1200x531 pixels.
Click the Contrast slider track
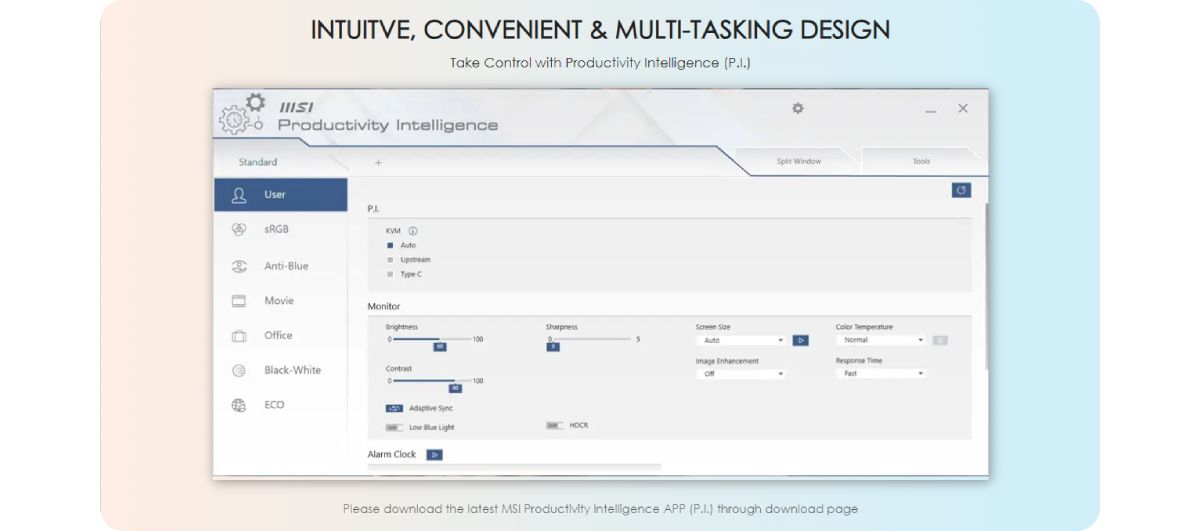click(431, 381)
